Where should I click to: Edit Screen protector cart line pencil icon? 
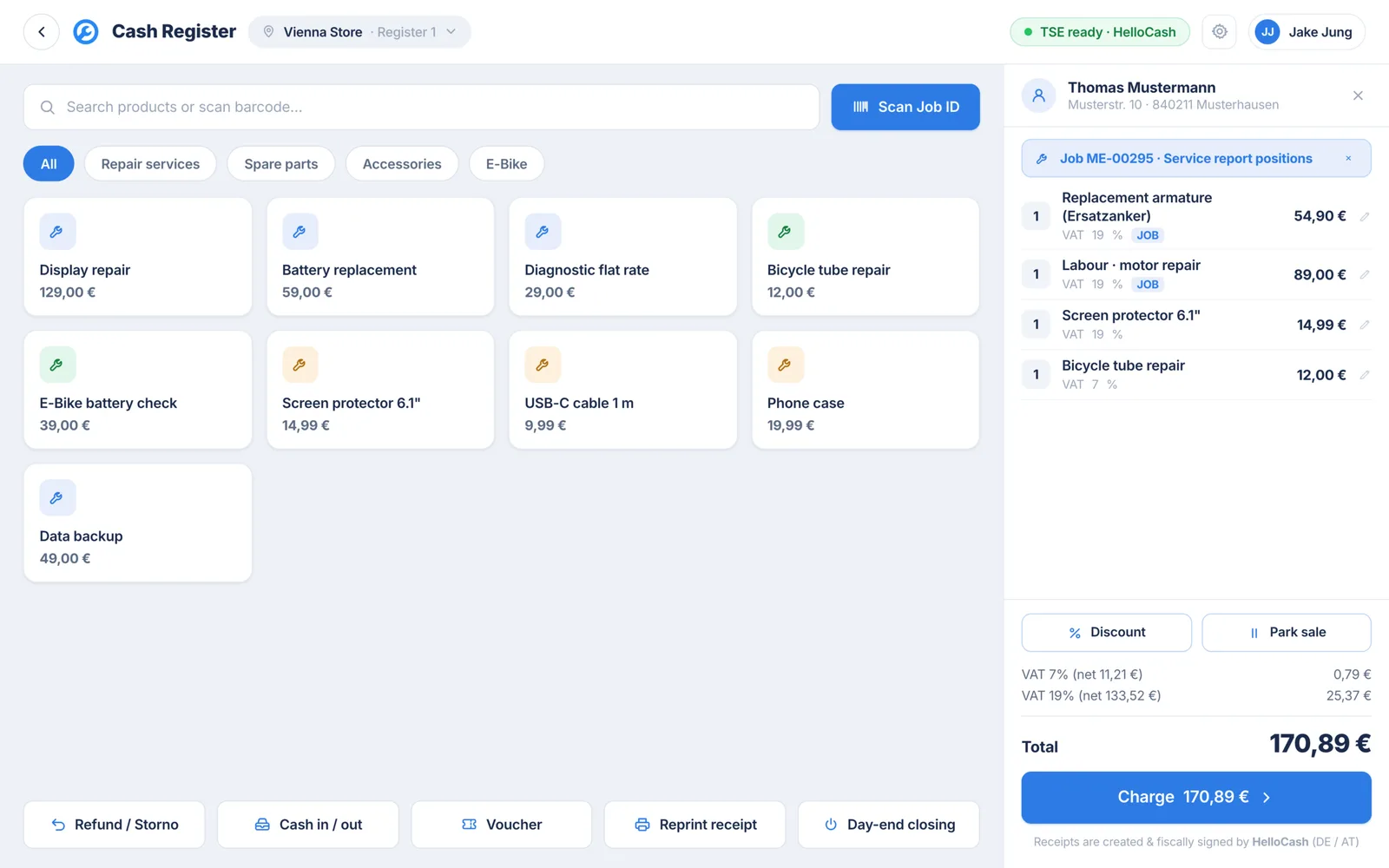point(1364,325)
